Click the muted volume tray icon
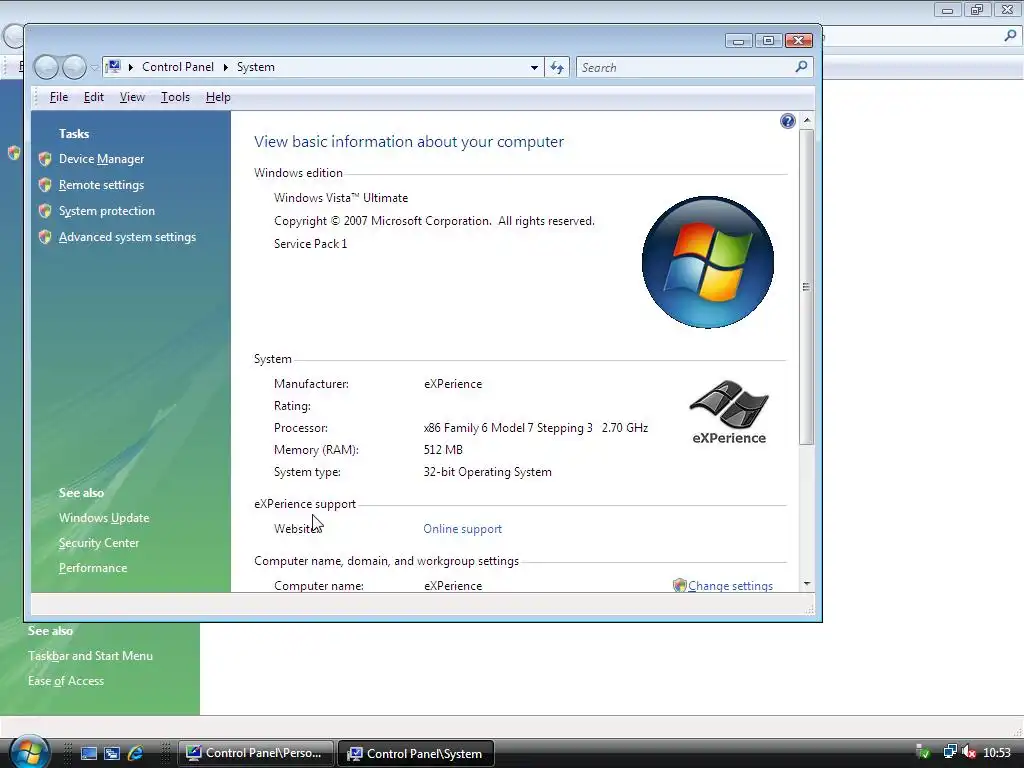The height and width of the screenshot is (768, 1024). [x=969, y=753]
